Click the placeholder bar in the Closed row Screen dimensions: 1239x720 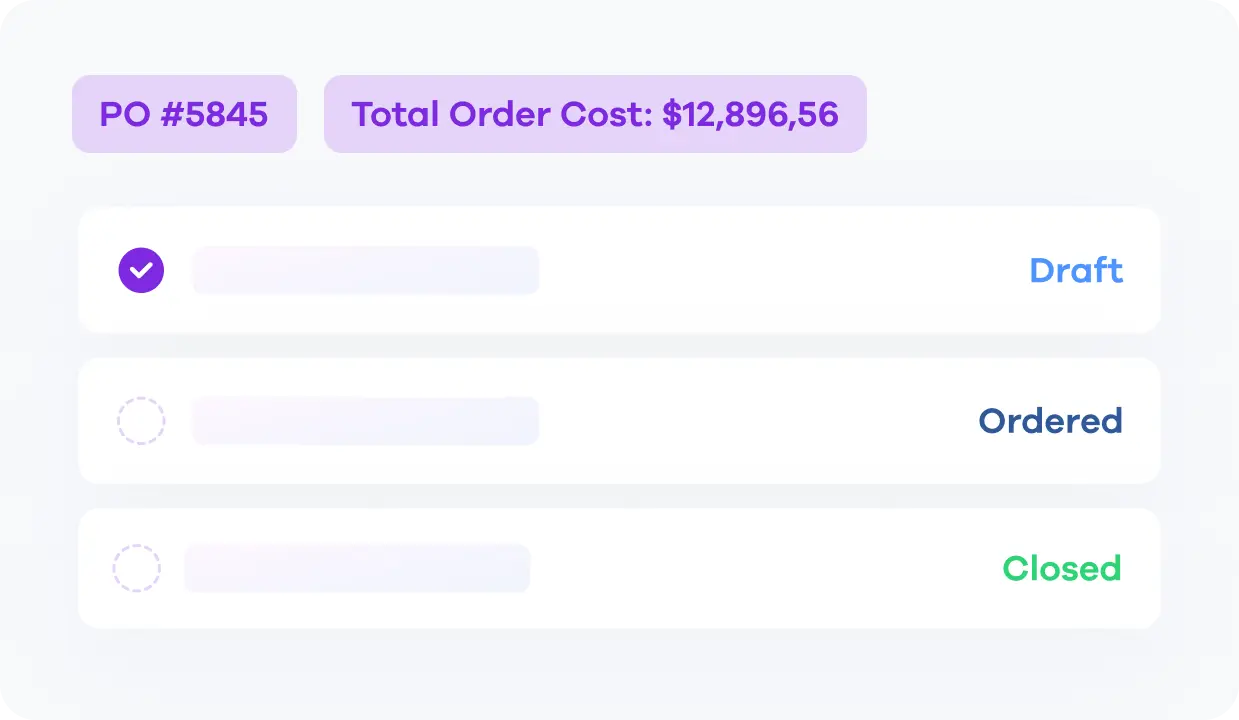pos(357,569)
